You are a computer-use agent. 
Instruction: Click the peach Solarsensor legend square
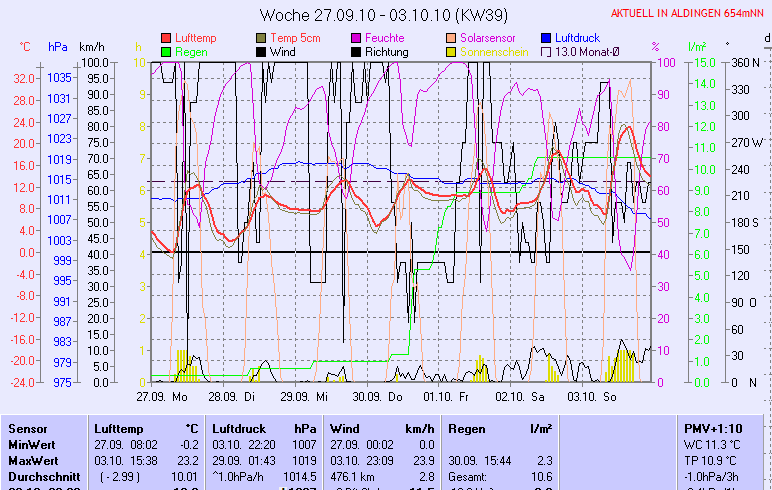[451, 38]
